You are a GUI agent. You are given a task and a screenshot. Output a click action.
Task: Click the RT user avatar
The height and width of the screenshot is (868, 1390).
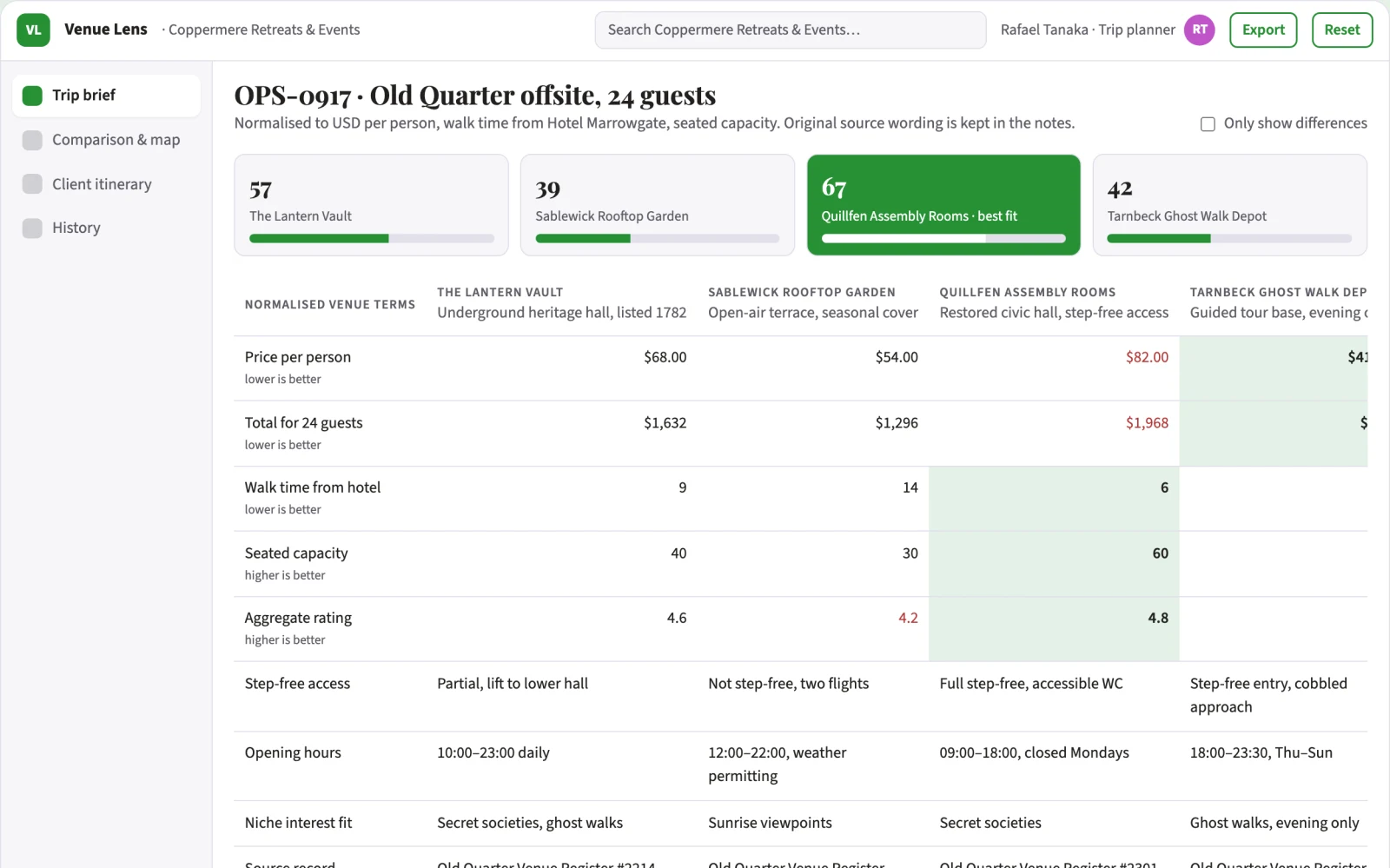click(1200, 30)
